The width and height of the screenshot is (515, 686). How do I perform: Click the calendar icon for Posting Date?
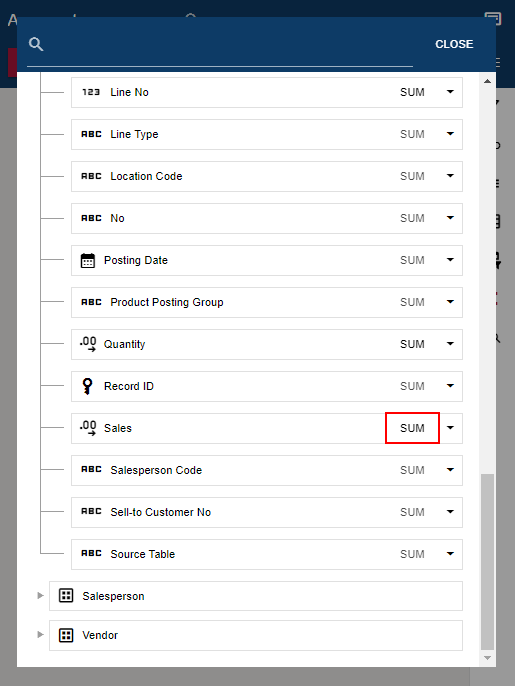[x=88, y=260]
